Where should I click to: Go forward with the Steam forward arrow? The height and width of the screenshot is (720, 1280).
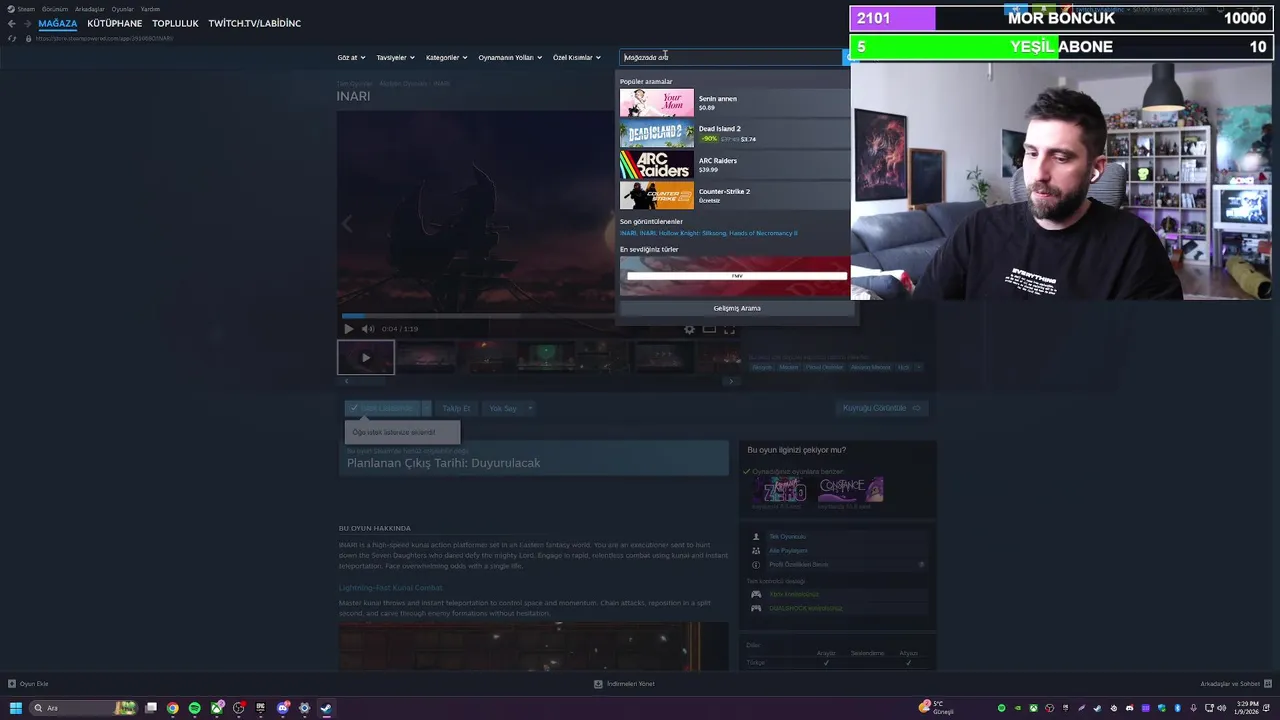click(26, 23)
